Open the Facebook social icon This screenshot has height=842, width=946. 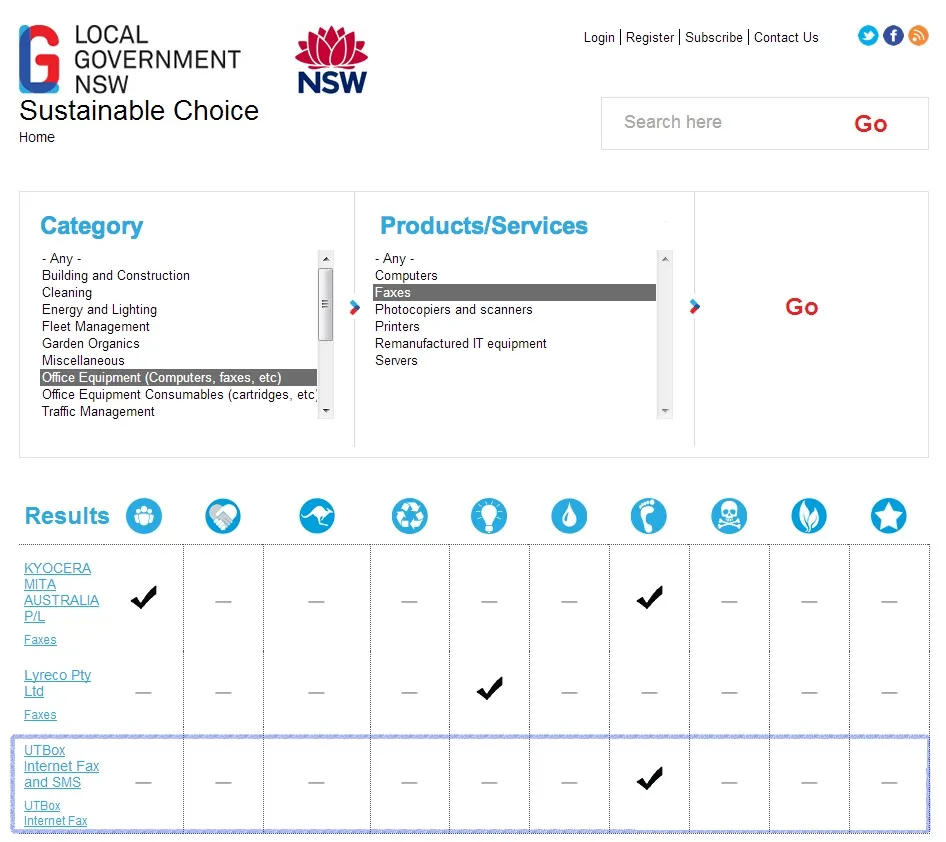[893, 36]
